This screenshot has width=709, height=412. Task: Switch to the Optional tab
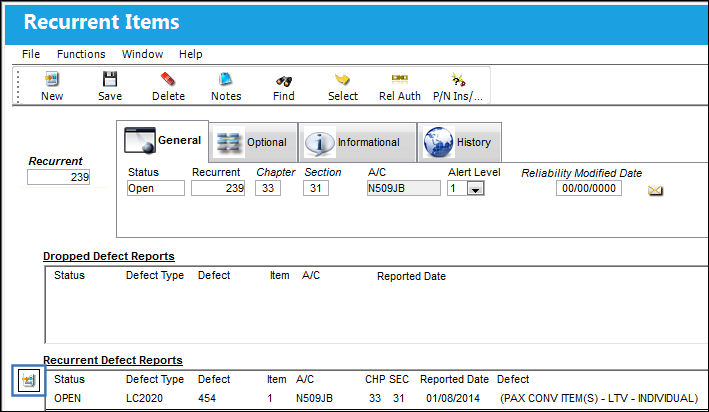(x=253, y=142)
